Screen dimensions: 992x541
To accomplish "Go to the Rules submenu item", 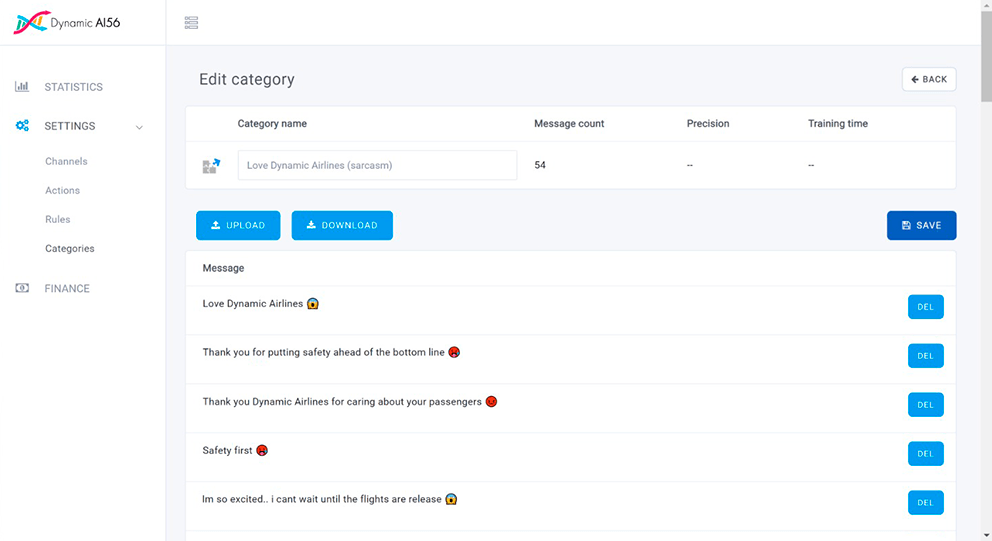I will (x=58, y=219).
